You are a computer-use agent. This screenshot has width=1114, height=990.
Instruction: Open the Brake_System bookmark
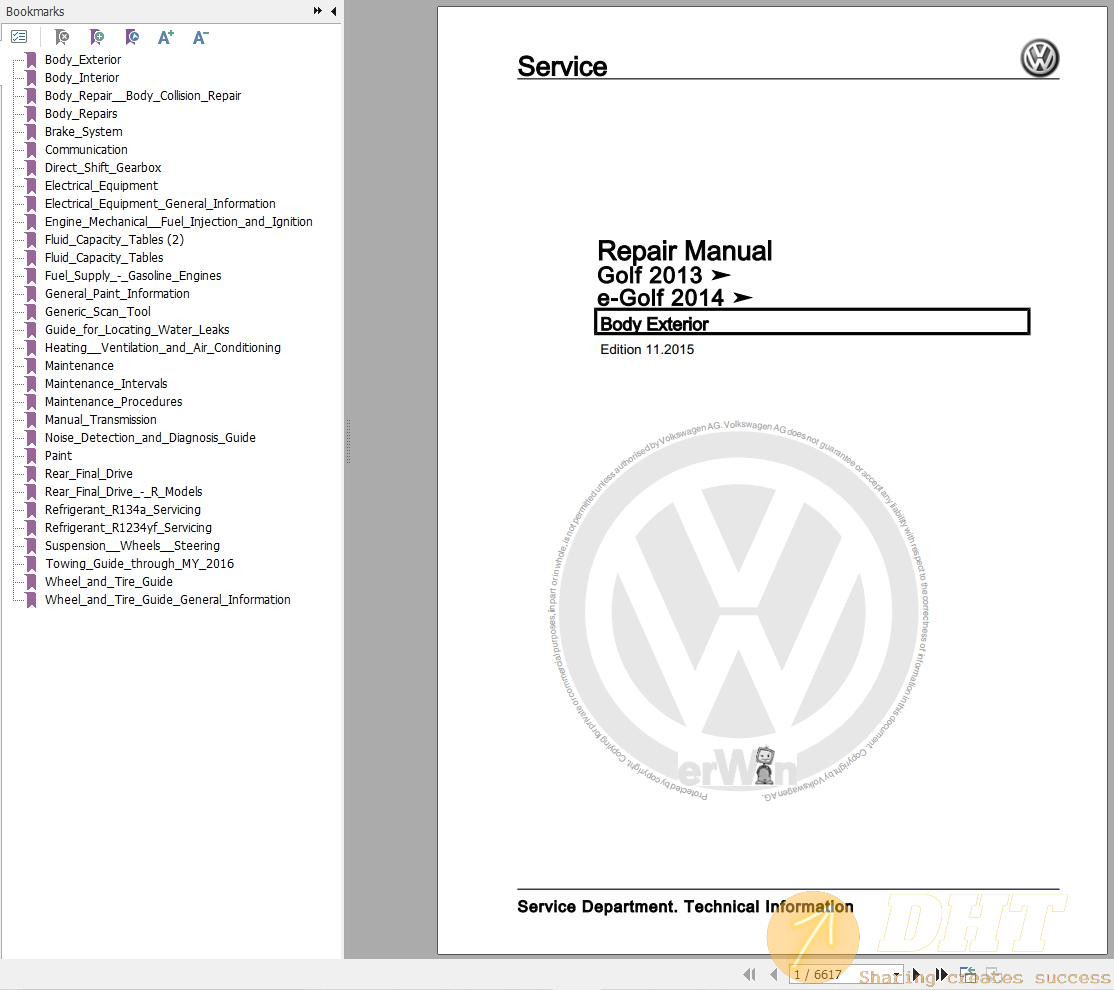[83, 131]
